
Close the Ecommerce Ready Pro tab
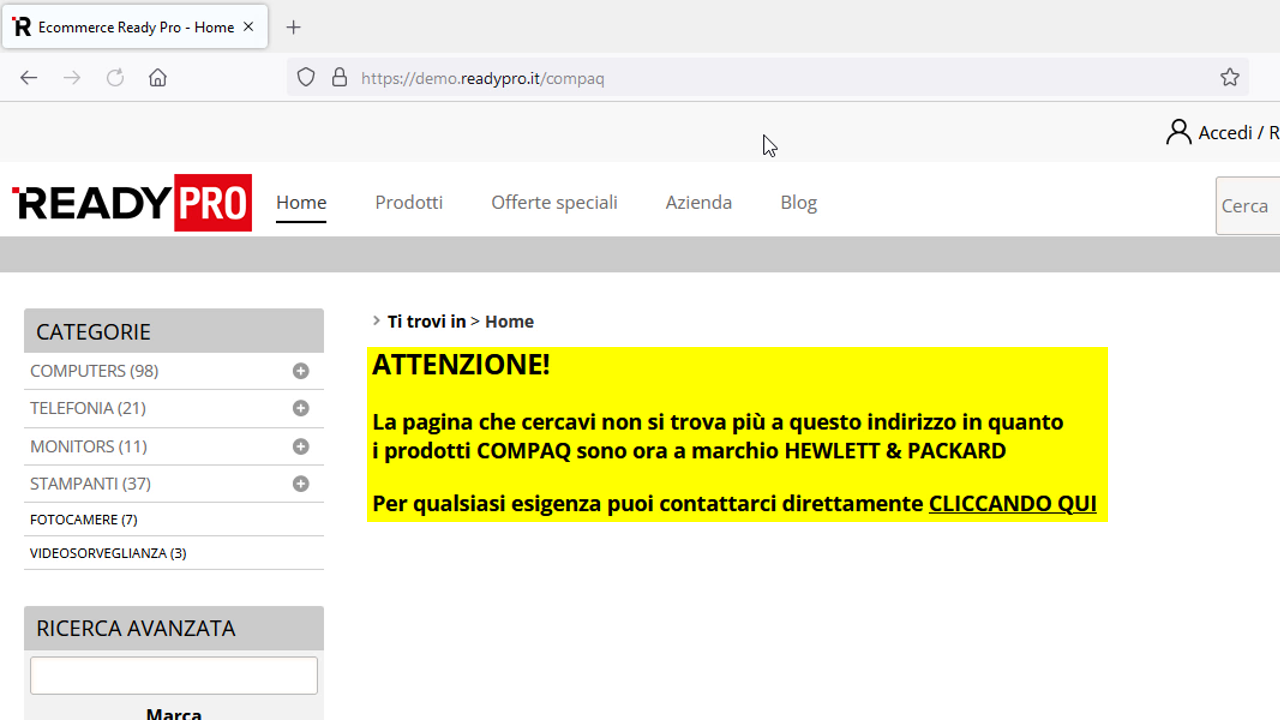[x=248, y=27]
